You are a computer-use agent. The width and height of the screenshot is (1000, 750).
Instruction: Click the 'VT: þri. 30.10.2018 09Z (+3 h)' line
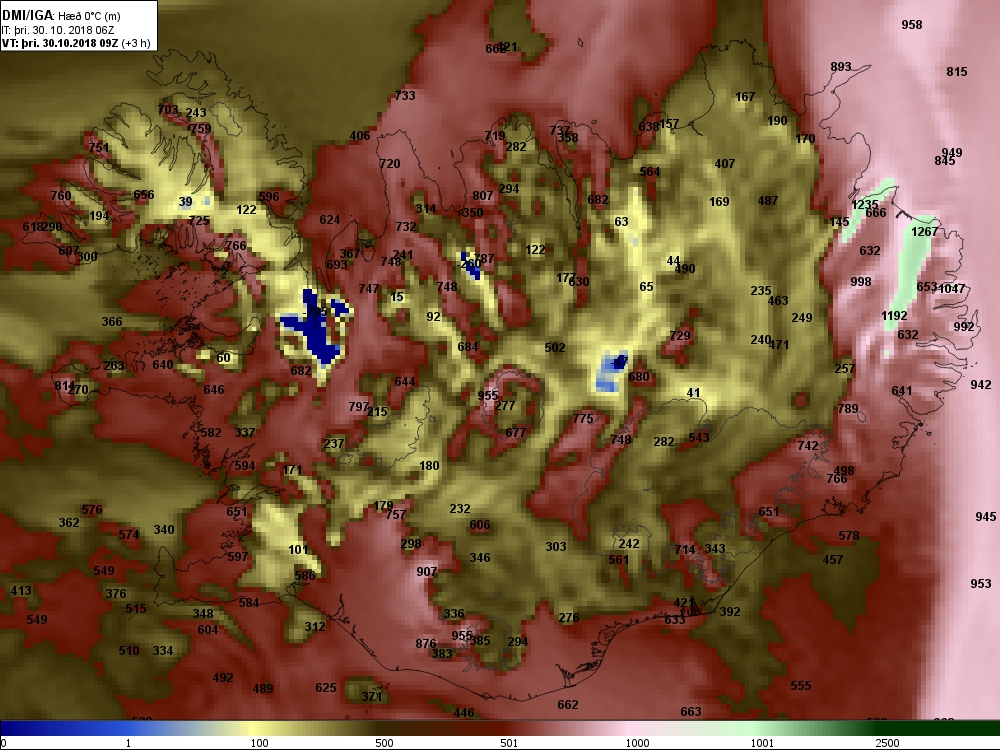[77, 43]
